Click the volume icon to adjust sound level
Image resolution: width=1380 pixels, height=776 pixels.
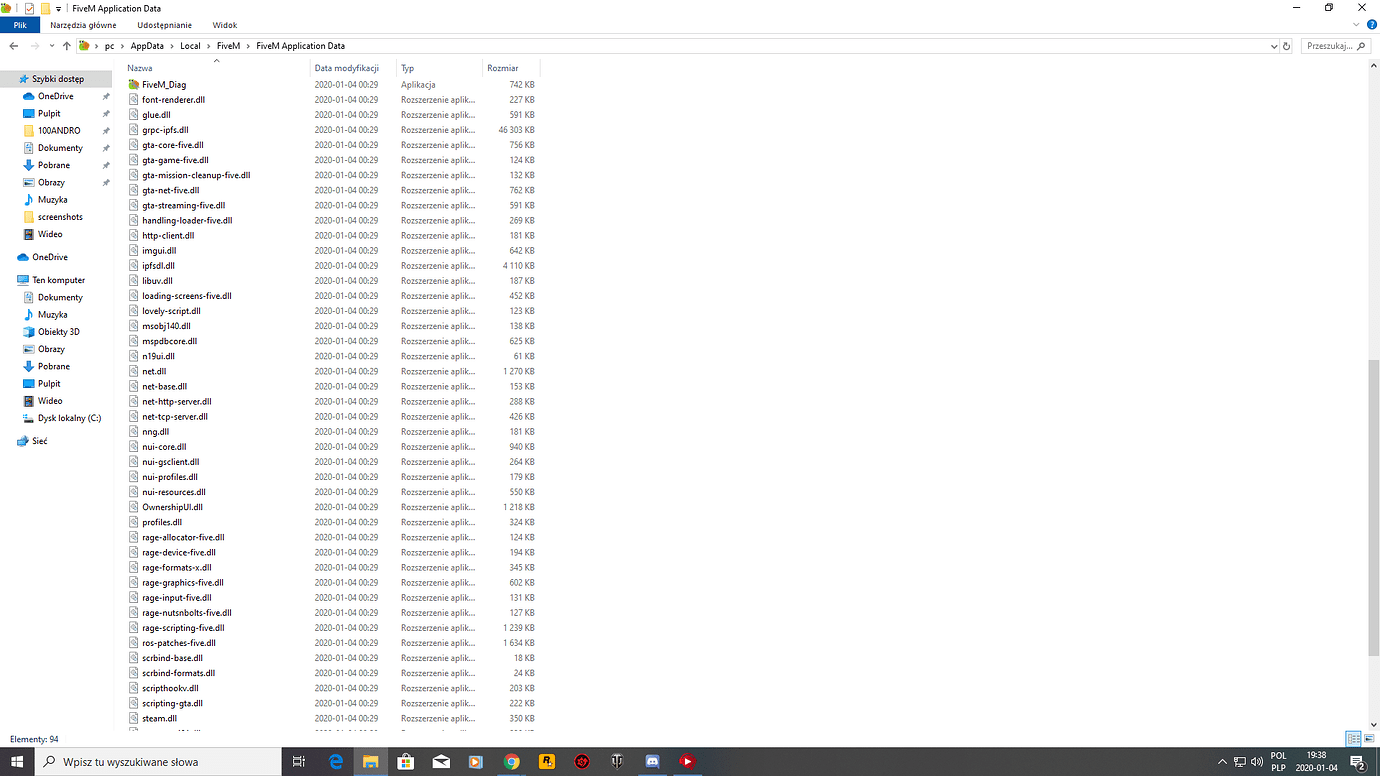[x=1256, y=762]
